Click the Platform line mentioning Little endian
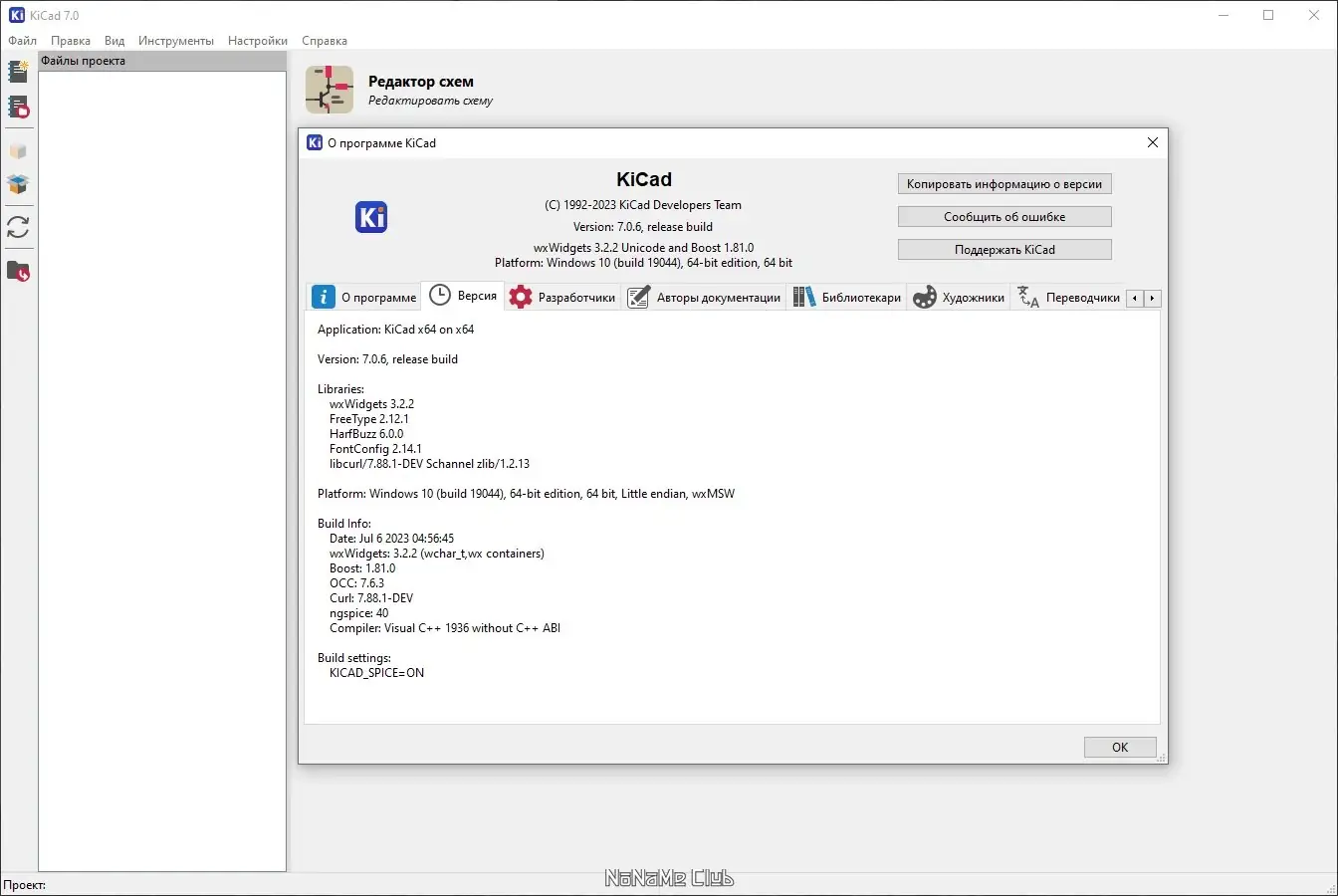The image size is (1338, 896). (x=527, y=494)
